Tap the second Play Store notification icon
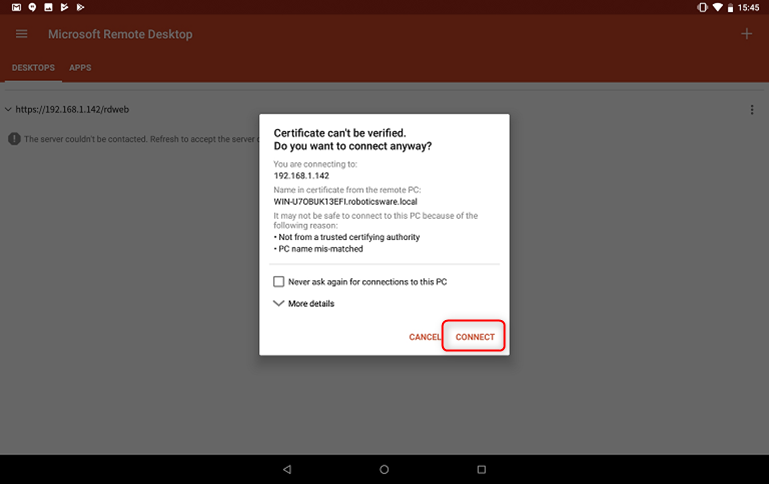This screenshot has height=484, width=769. 80,7
